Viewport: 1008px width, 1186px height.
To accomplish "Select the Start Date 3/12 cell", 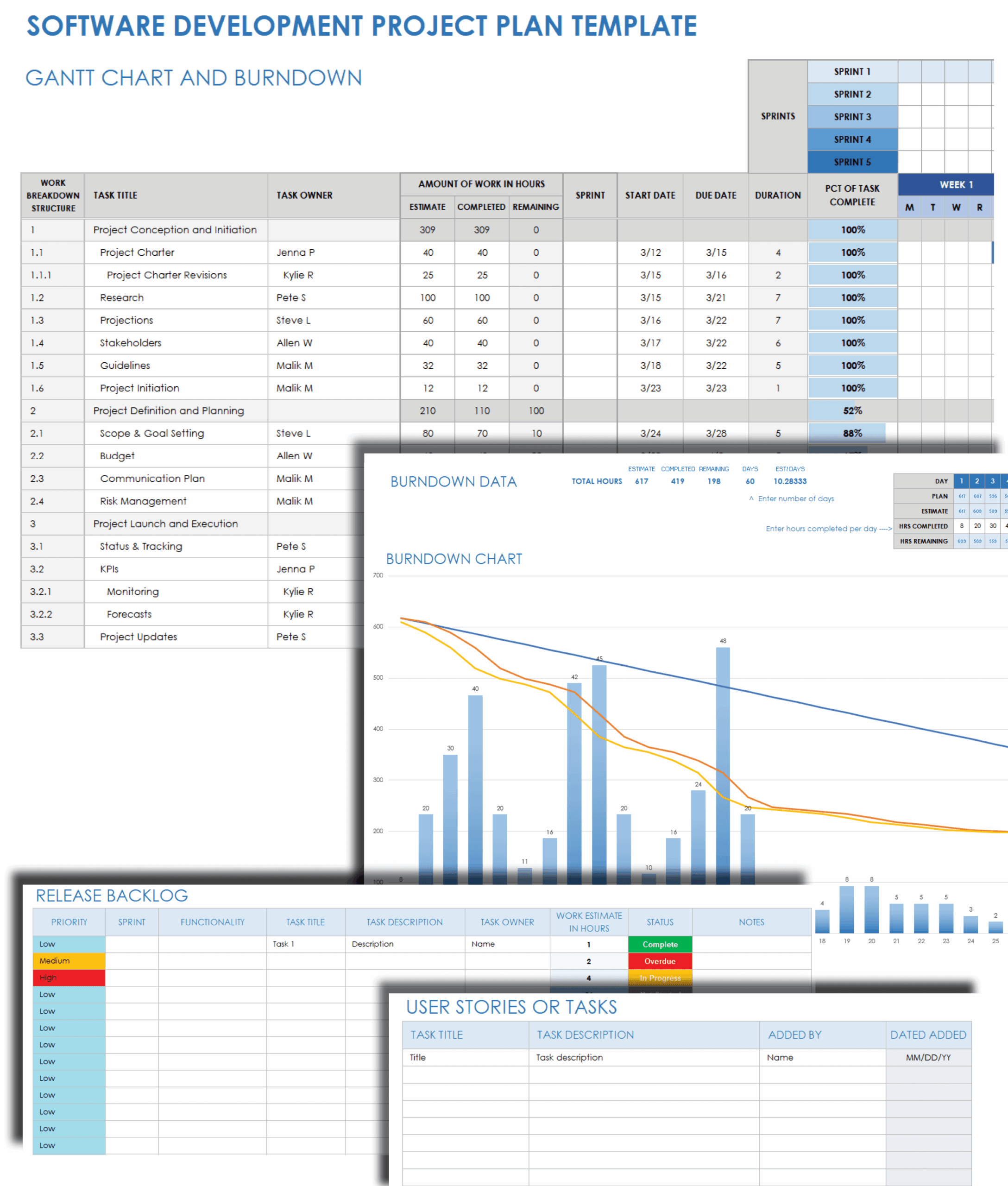I will (650, 252).
